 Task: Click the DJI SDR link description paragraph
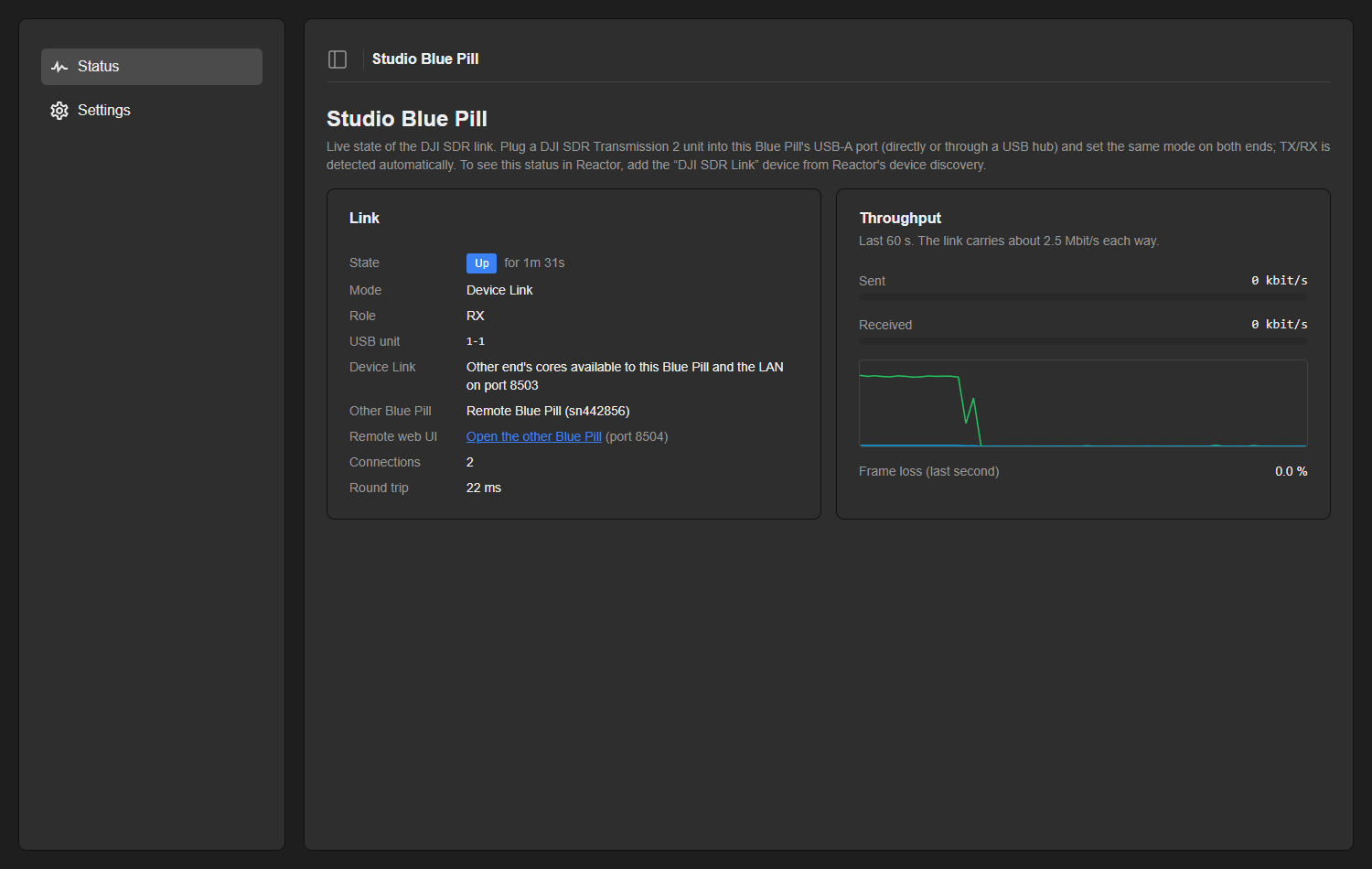point(829,156)
